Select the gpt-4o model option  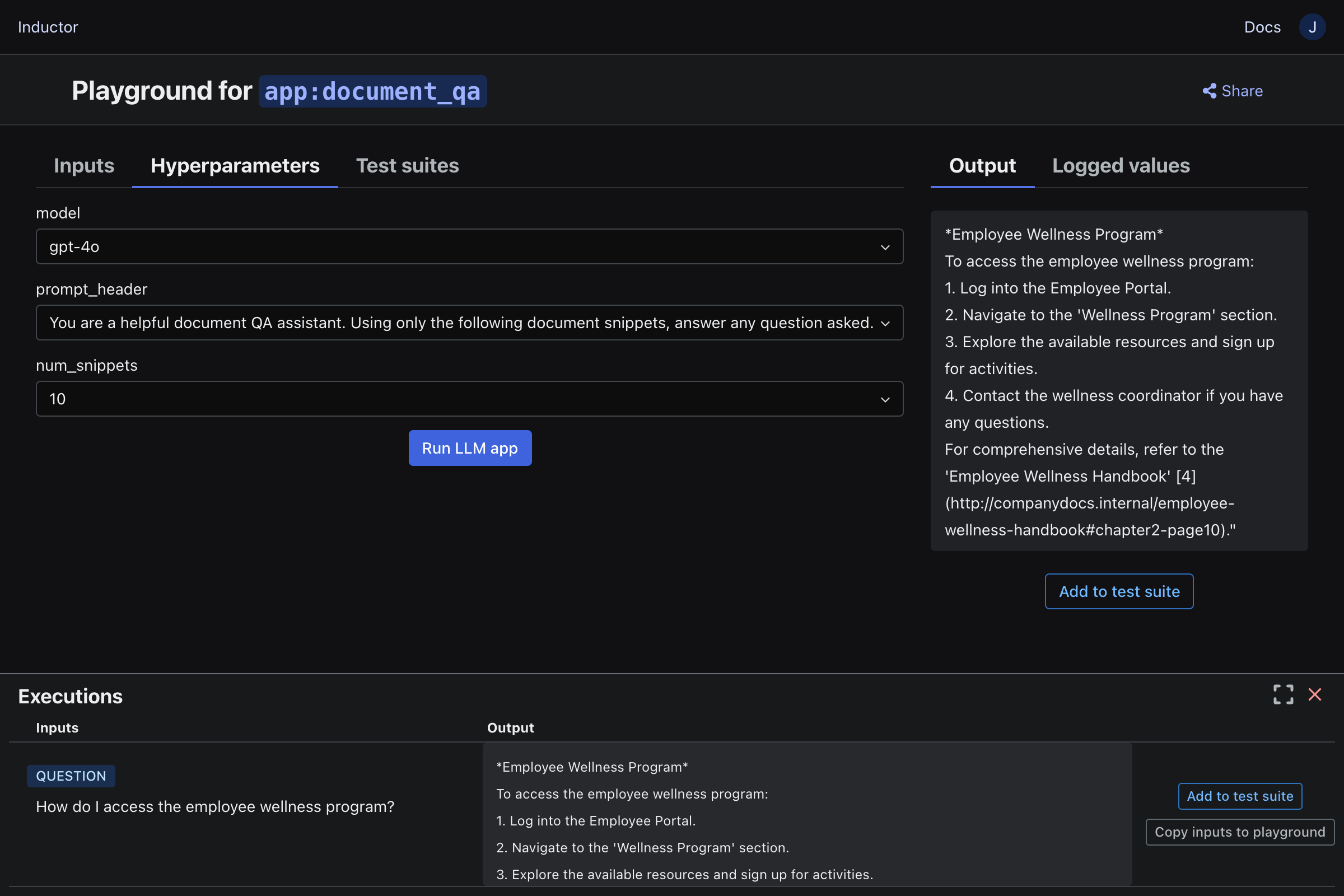[470, 246]
